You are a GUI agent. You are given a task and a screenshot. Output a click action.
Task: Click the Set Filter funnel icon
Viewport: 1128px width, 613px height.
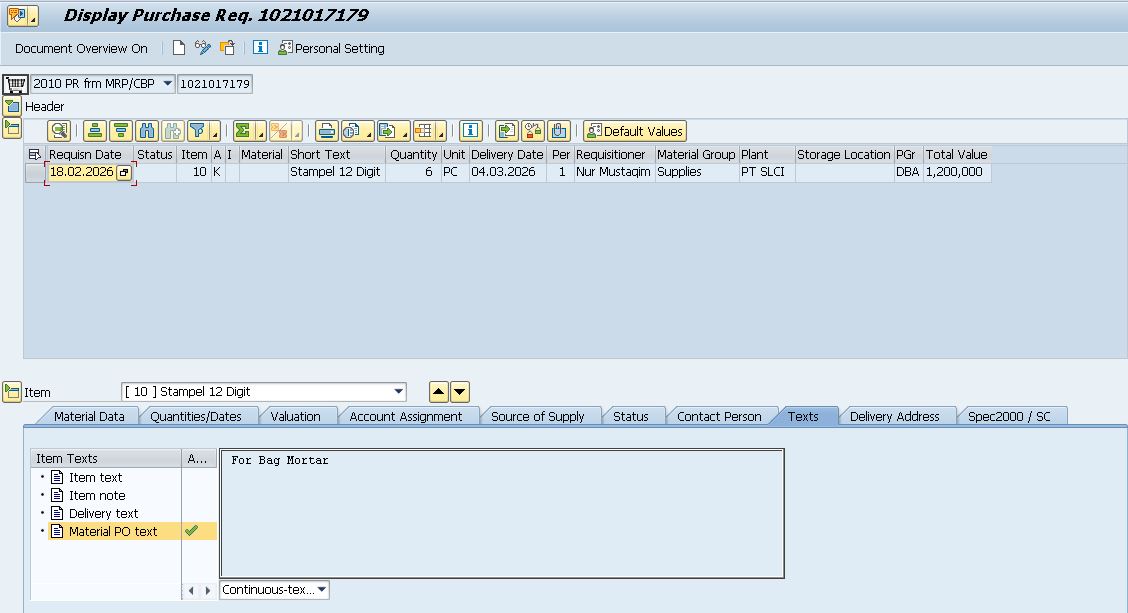[198, 131]
